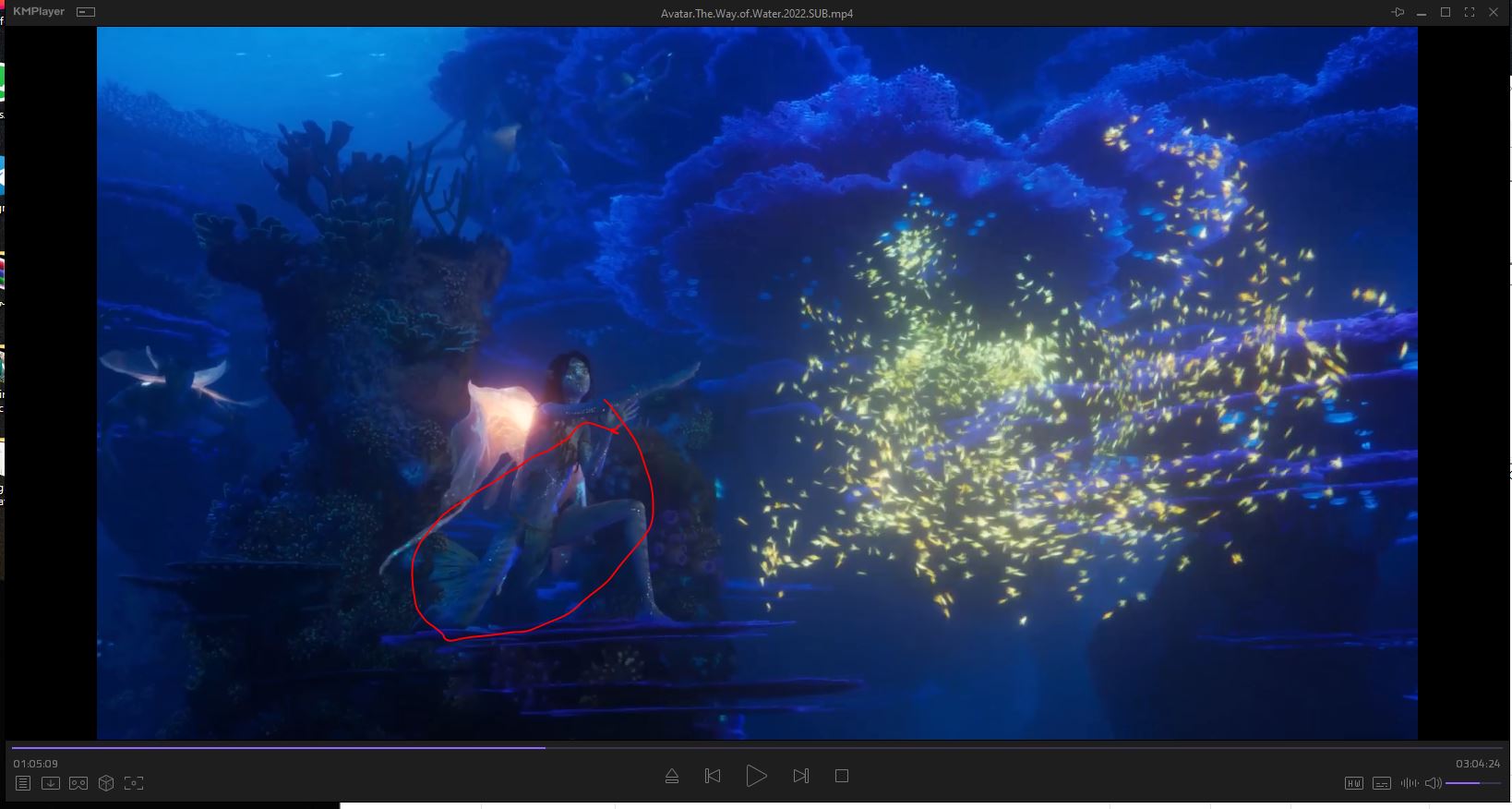
Task: Toggle HW hardware acceleration
Action: coord(1353,783)
